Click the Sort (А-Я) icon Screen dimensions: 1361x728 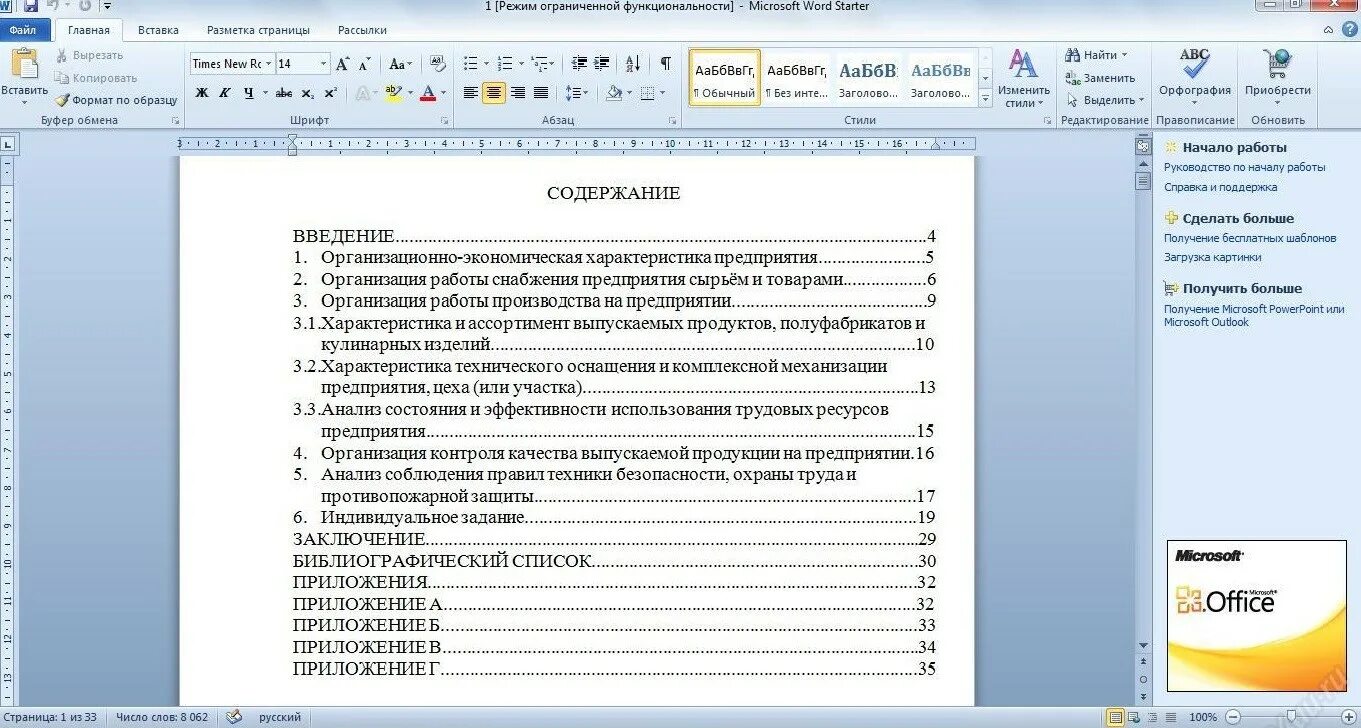point(633,64)
